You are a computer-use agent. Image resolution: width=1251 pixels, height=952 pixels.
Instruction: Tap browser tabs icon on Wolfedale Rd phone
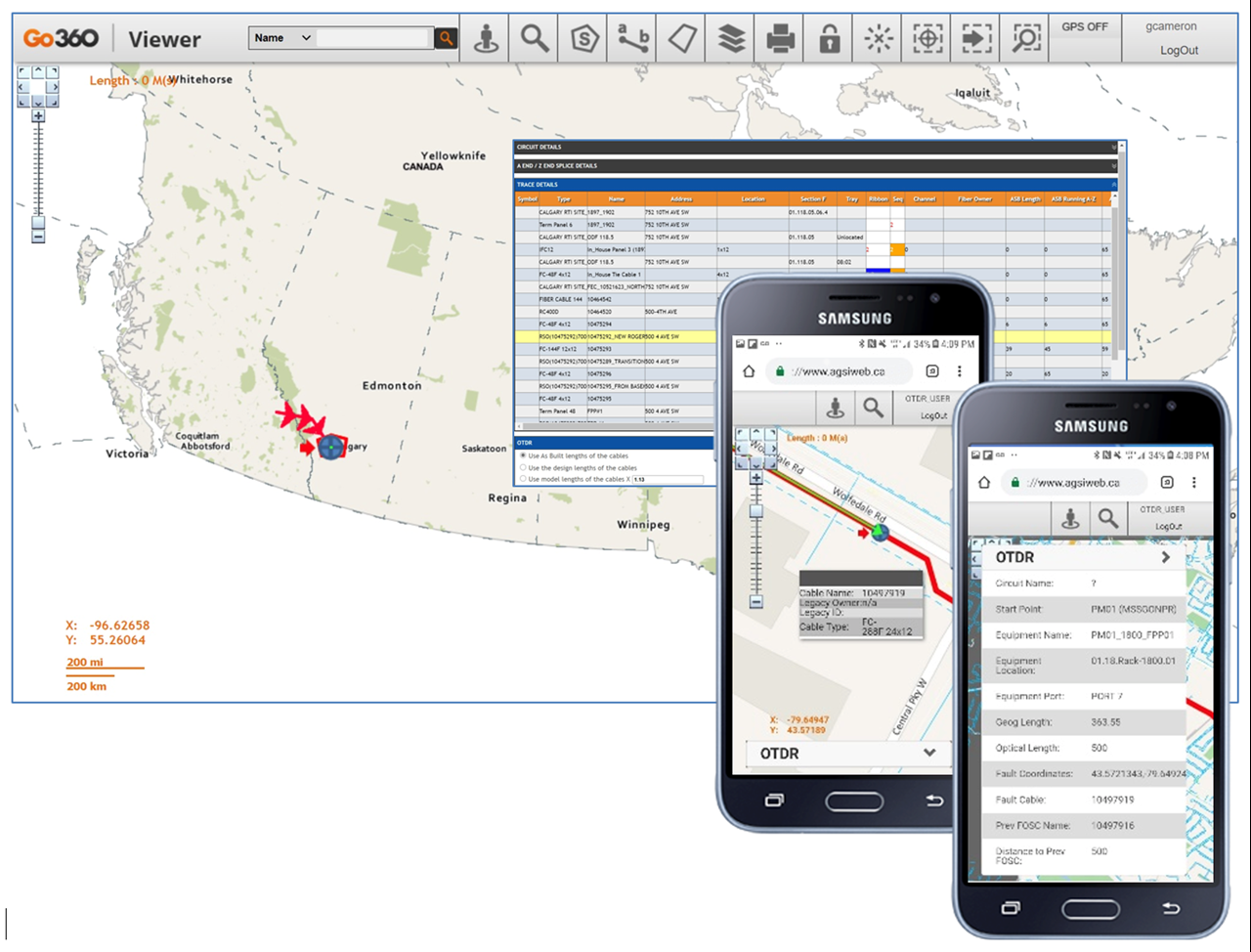932,371
